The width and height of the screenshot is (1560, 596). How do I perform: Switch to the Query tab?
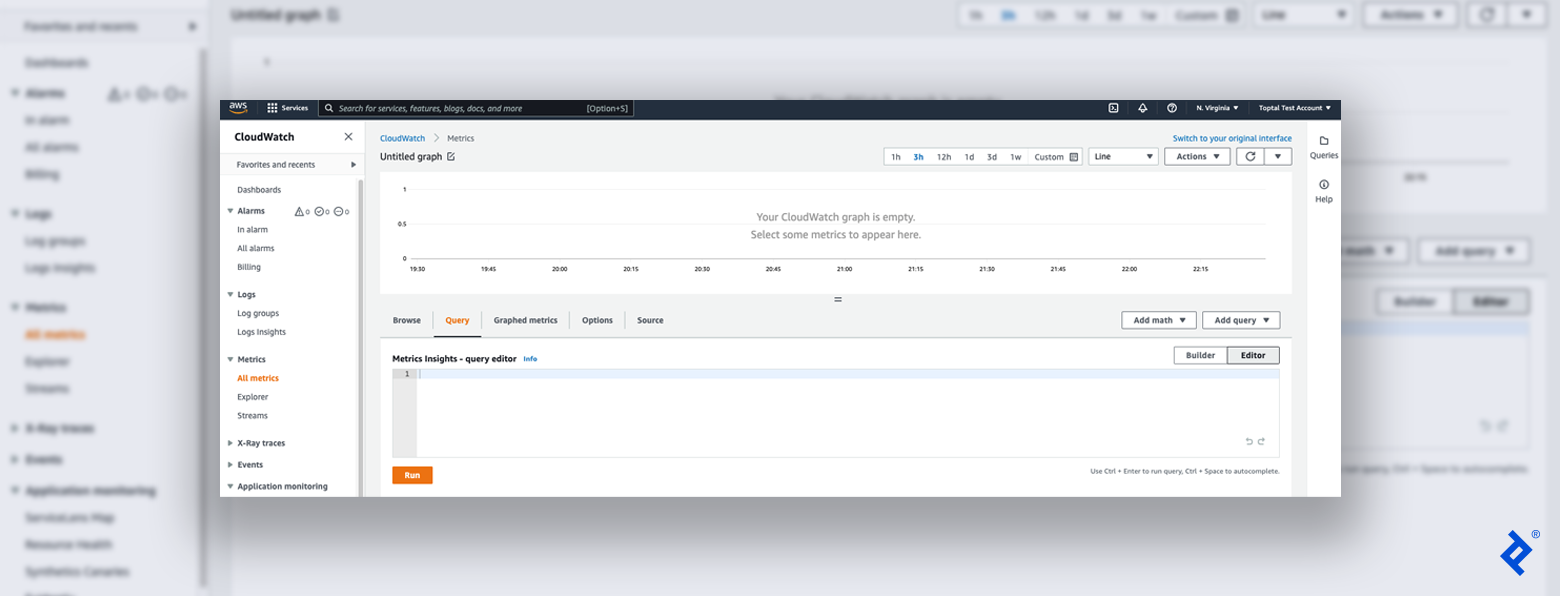click(457, 320)
